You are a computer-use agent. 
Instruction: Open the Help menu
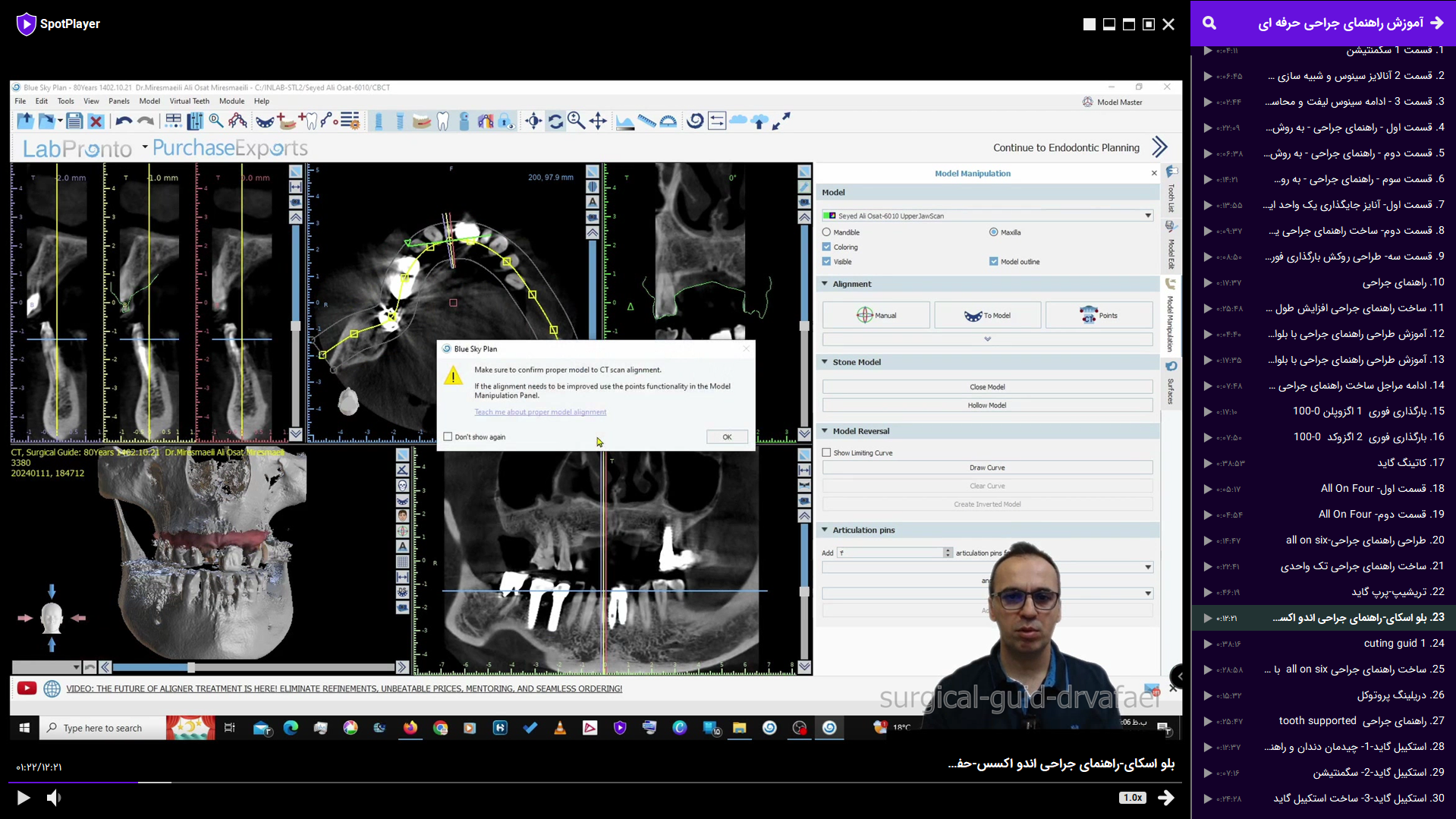tap(262, 101)
